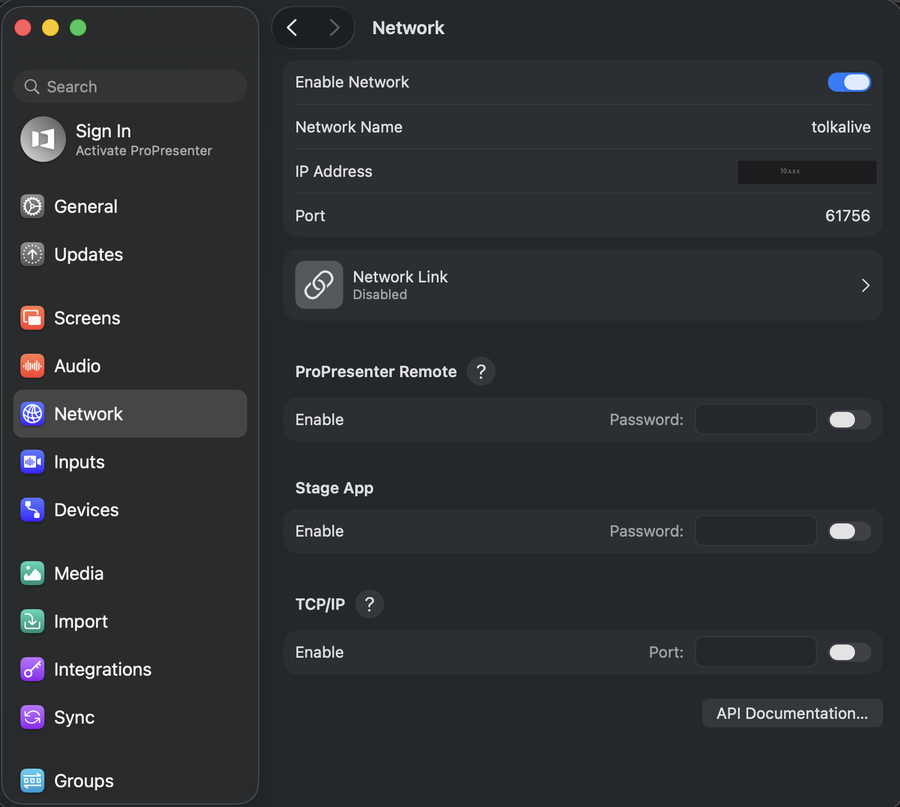The image size is (900, 807).
Task: Click the IP Address label
Action: coord(333,171)
